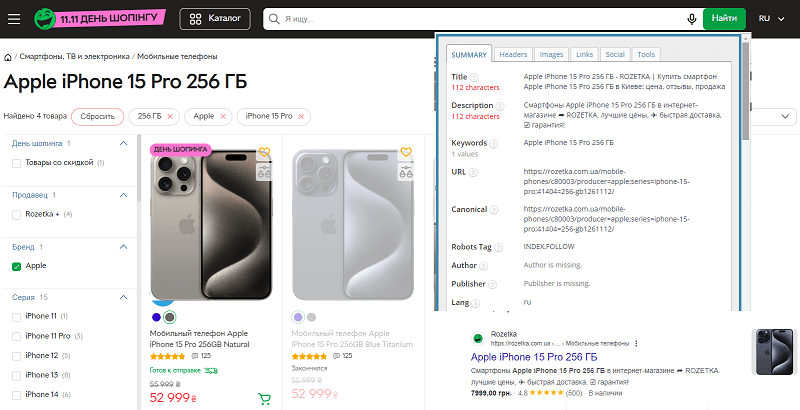
Task: Open the sorting dropdown at right
Action: click(x=772, y=117)
